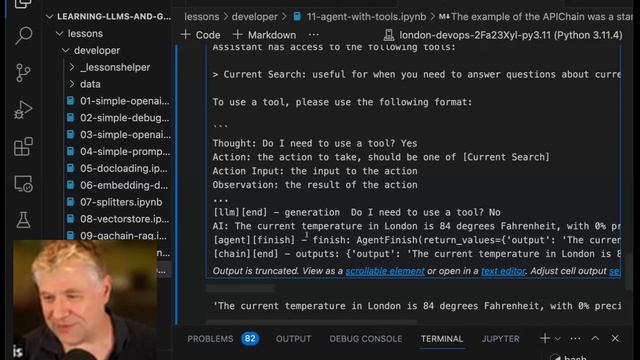Open the Search view in activity bar
Image resolution: width=640 pixels, height=360 pixels.
click(x=23, y=36)
